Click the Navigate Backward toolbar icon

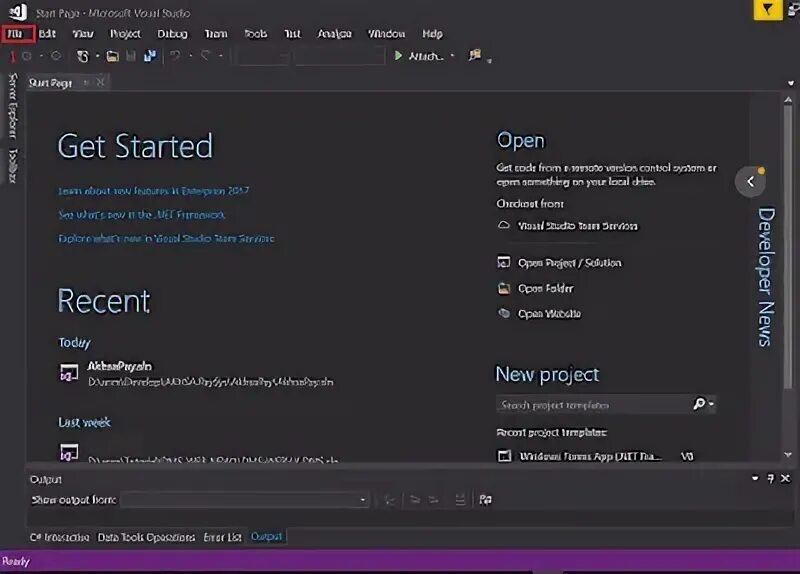(27, 56)
